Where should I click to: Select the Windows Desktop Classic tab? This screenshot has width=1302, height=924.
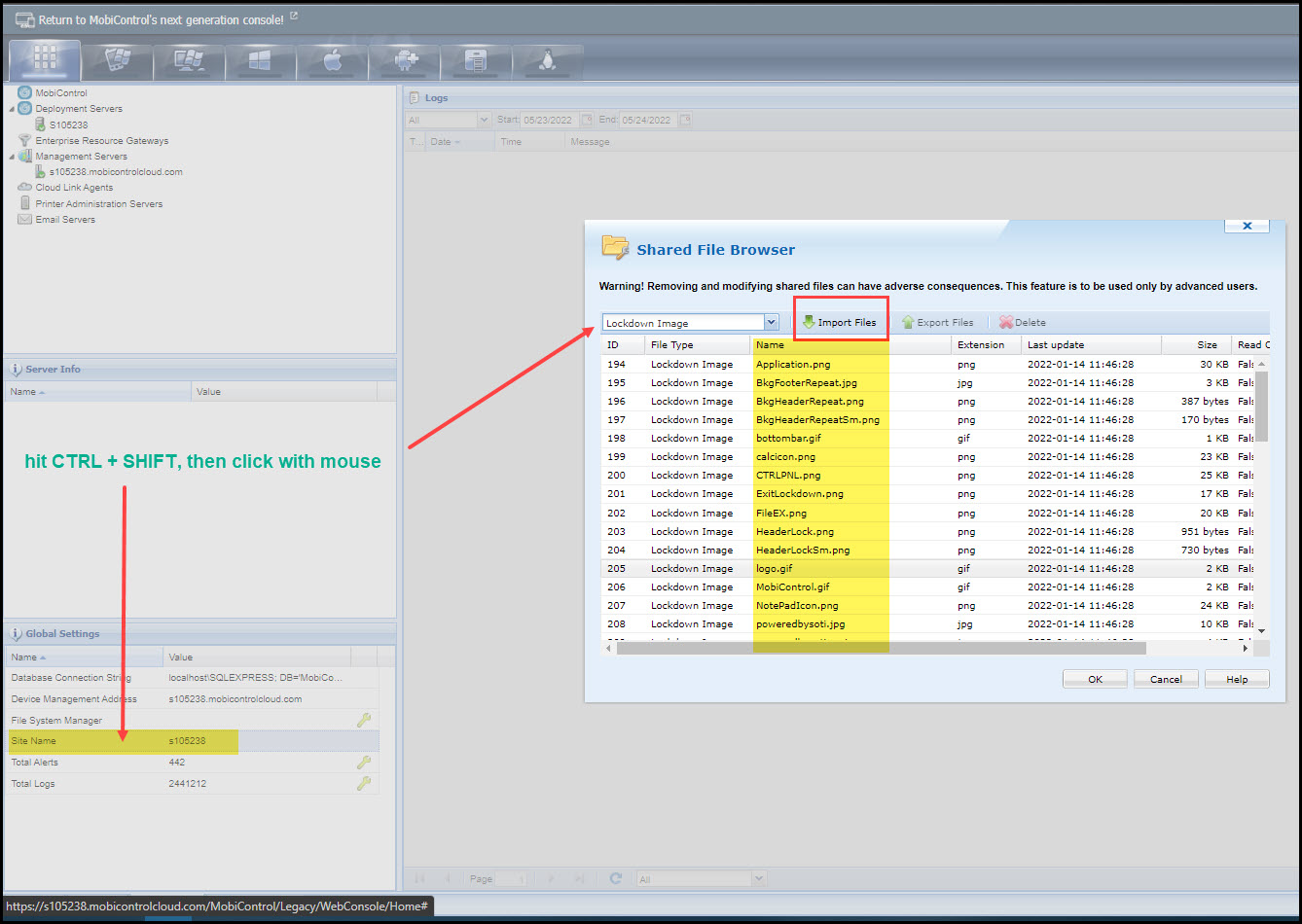pyautogui.click(x=189, y=61)
